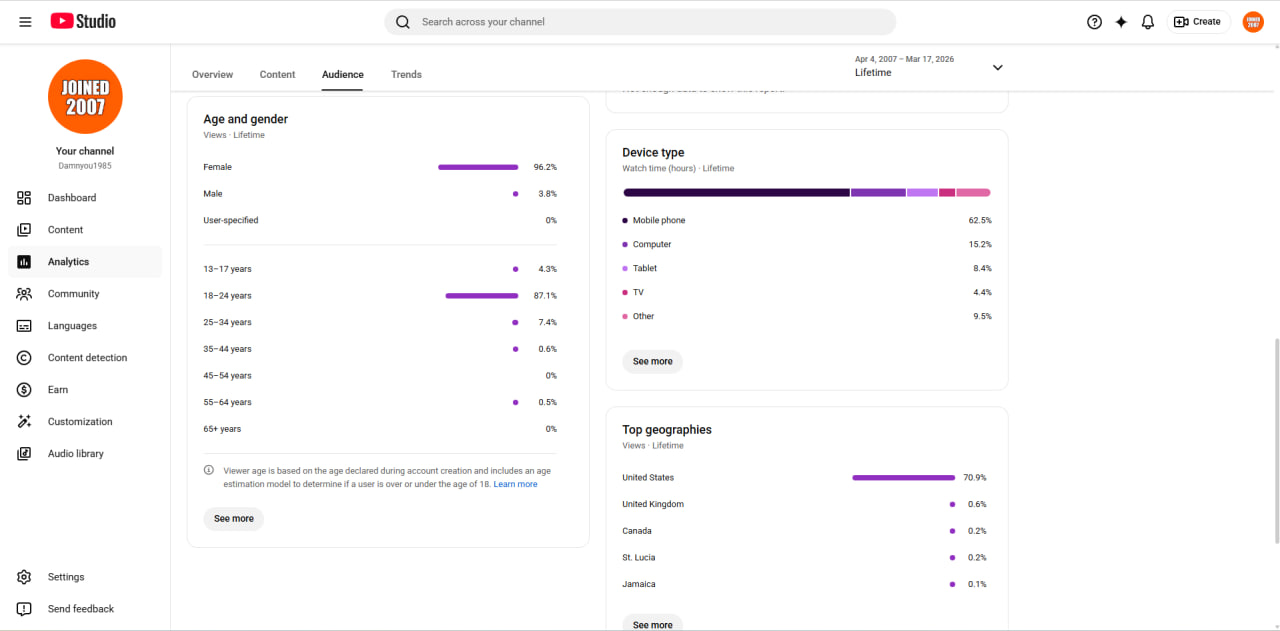See more under Age and gender
Viewport: 1280px width, 631px height.
click(x=234, y=519)
